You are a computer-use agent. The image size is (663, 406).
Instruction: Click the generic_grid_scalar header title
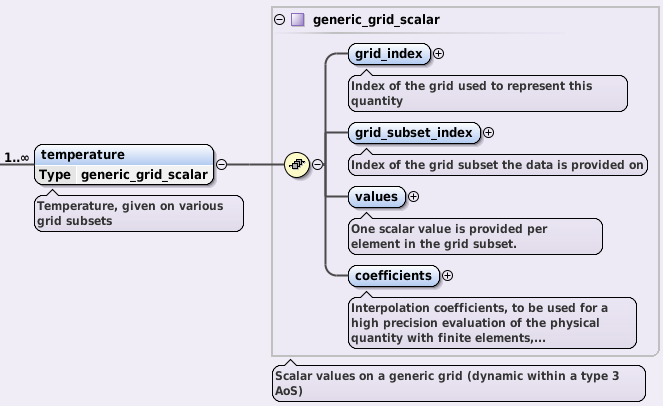[376, 19]
